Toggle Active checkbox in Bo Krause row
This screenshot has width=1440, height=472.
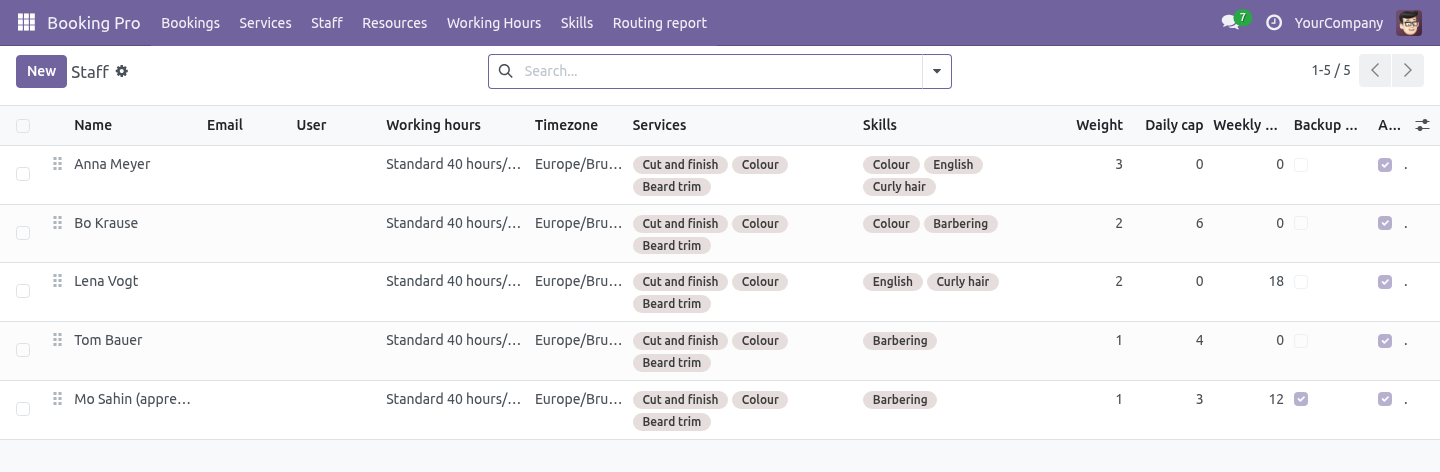click(x=1385, y=223)
